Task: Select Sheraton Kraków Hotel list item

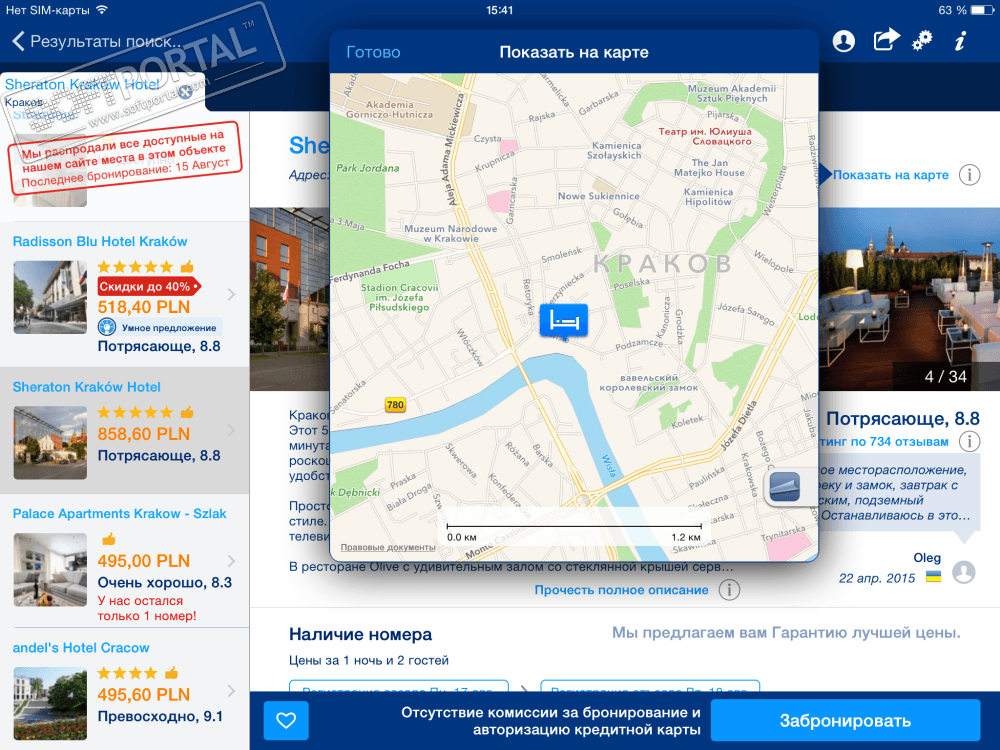Action: tap(124, 430)
